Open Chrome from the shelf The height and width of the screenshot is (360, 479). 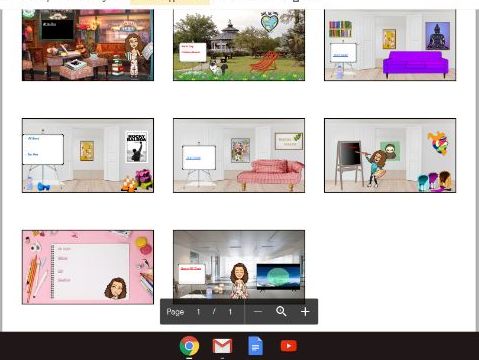pos(189,346)
